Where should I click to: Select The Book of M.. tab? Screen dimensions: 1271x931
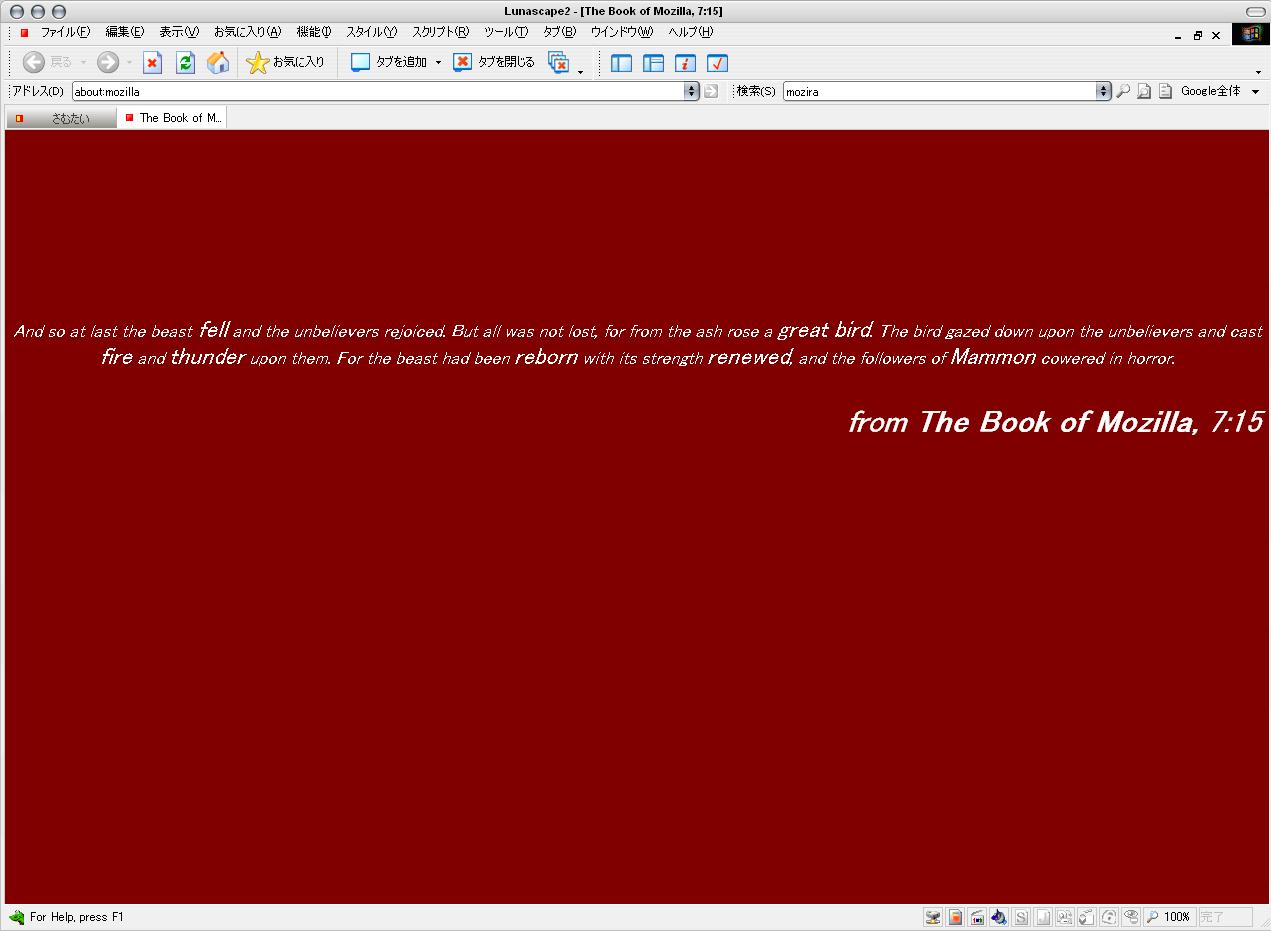(x=172, y=118)
